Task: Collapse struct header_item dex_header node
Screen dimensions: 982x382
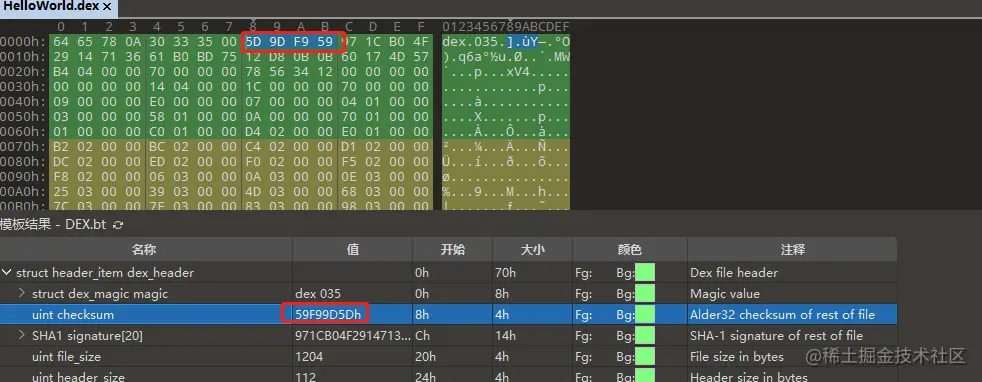Action: tap(7, 273)
